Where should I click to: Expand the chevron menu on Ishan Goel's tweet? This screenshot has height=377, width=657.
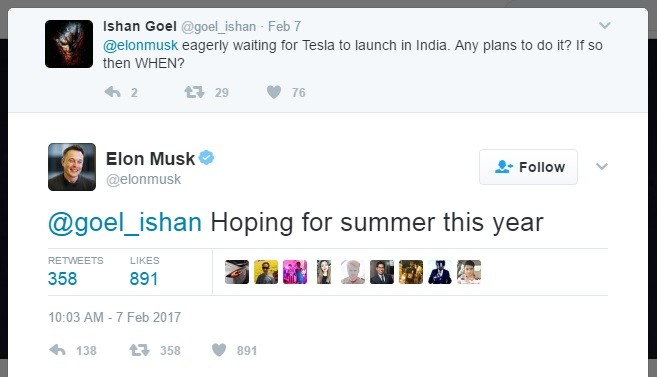point(605,26)
